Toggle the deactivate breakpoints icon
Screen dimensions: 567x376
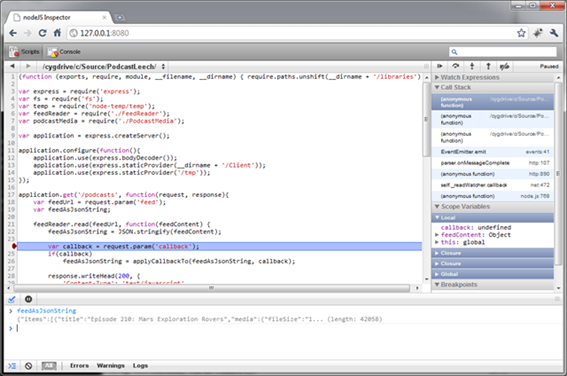[x=504, y=66]
